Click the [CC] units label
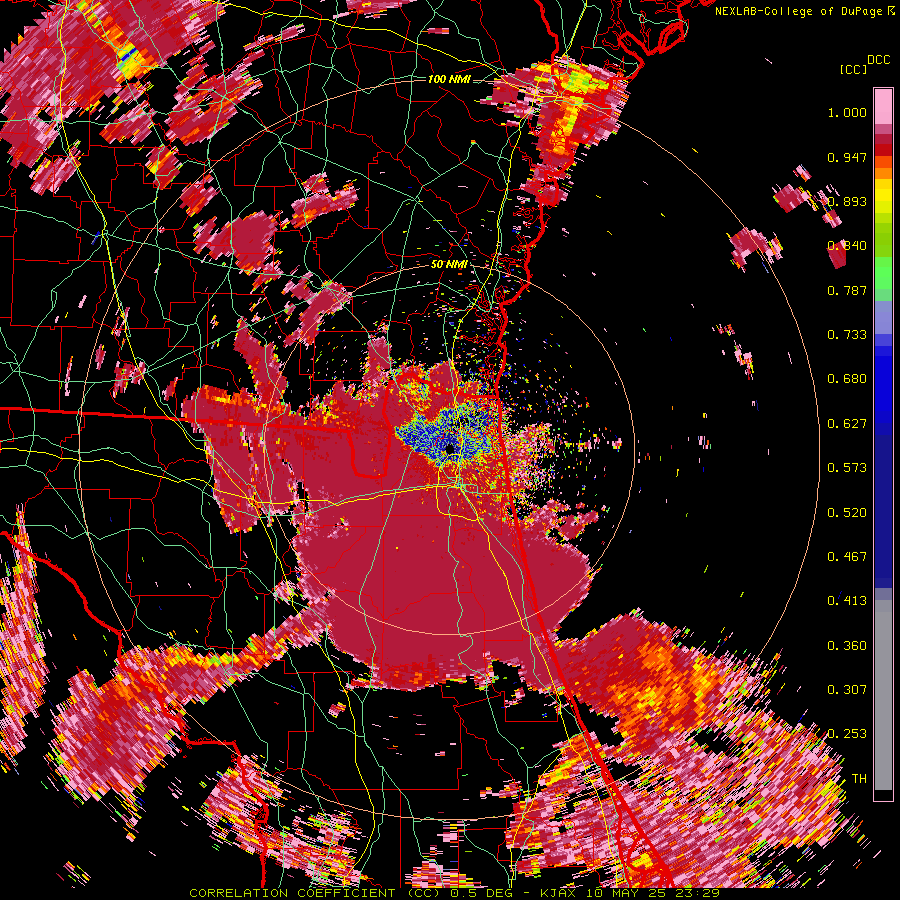Screen dimensions: 900x900 tap(853, 69)
